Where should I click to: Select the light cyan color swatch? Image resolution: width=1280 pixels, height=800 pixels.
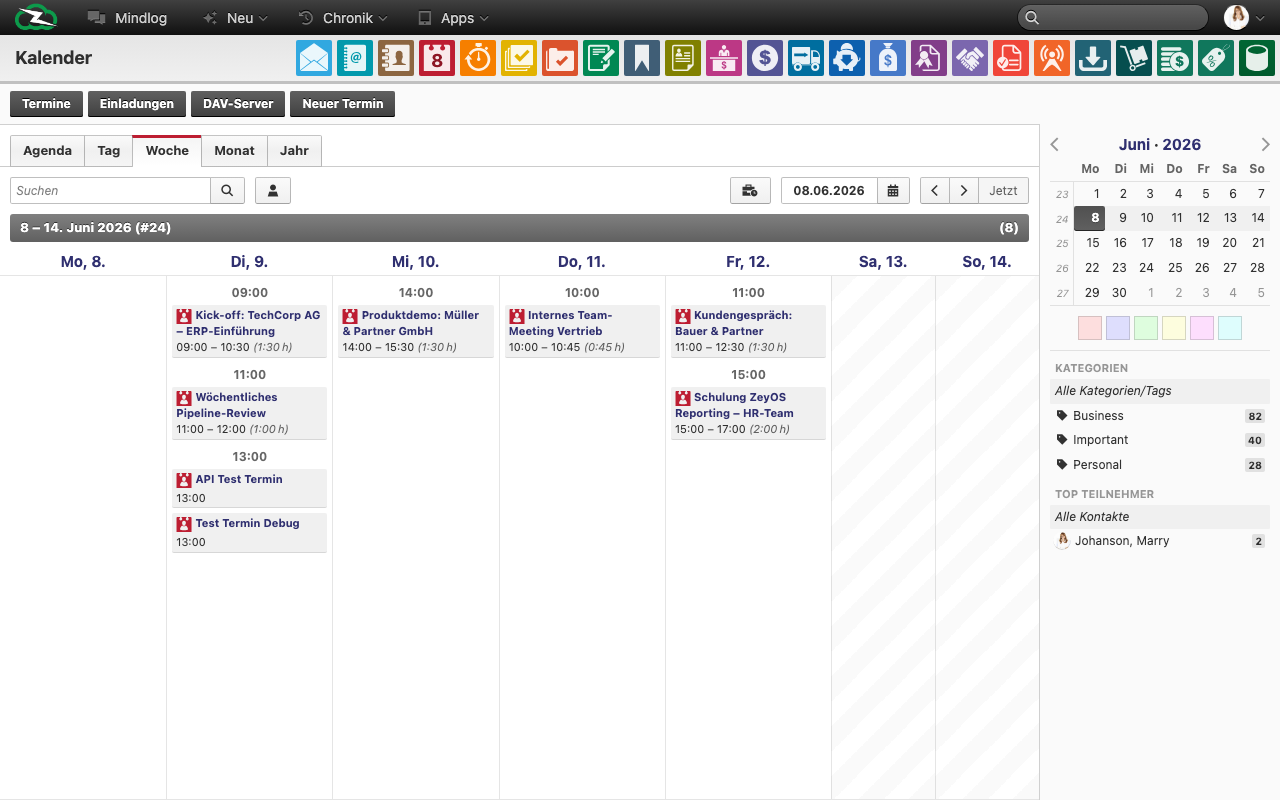[1230, 328]
